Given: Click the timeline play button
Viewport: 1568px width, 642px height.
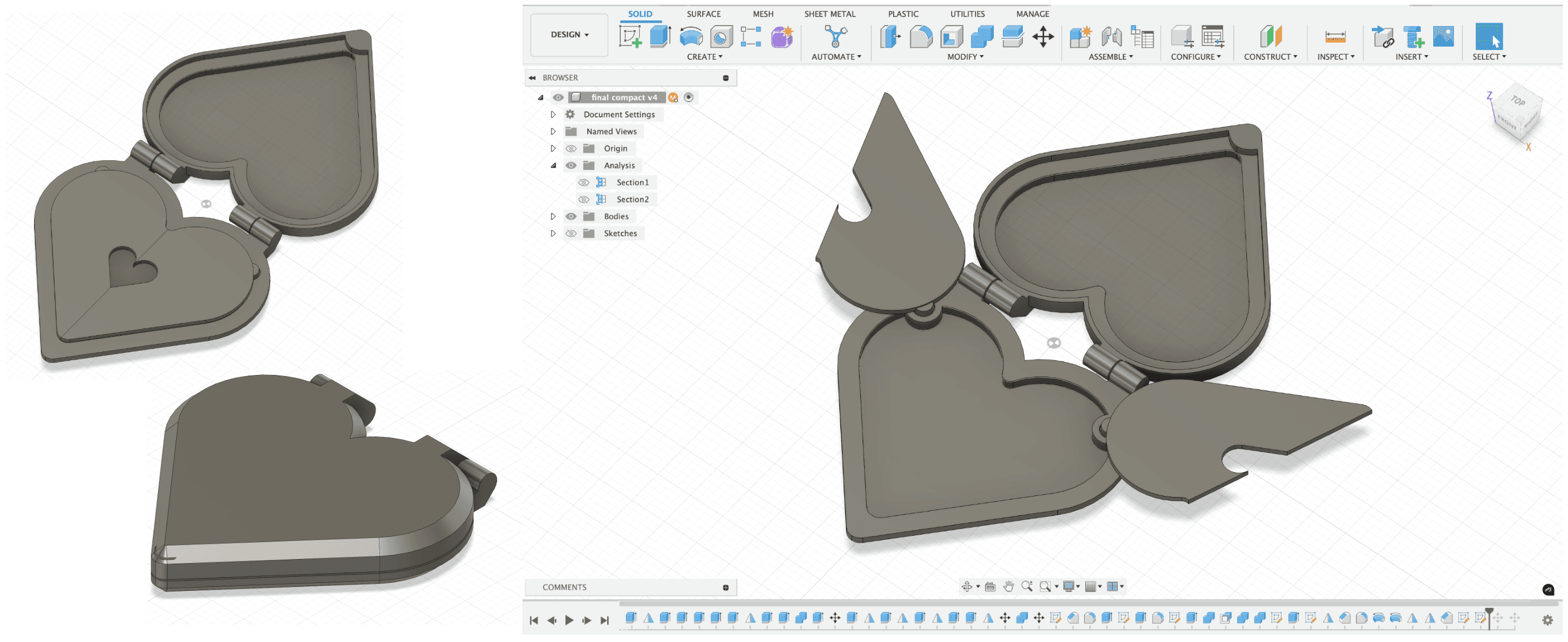Looking at the screenshot, I should (x=569, y=620).
